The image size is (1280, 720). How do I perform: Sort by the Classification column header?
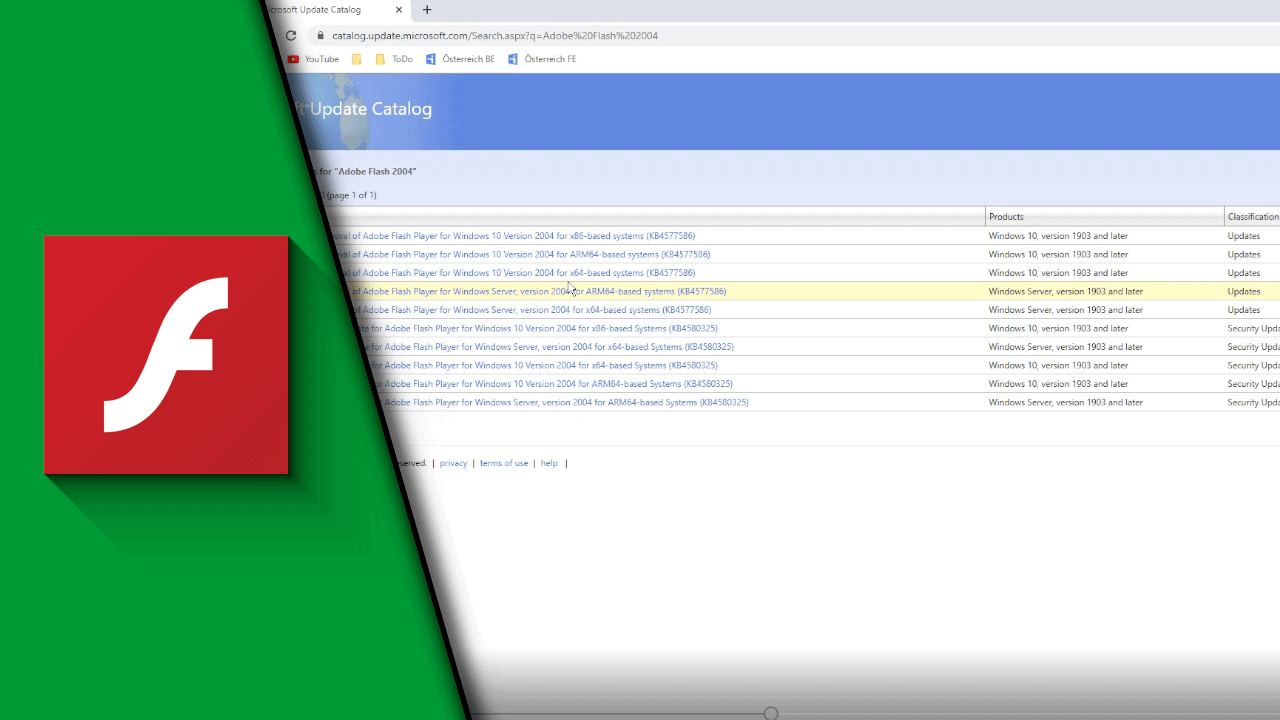click(x=1253, y=217)
